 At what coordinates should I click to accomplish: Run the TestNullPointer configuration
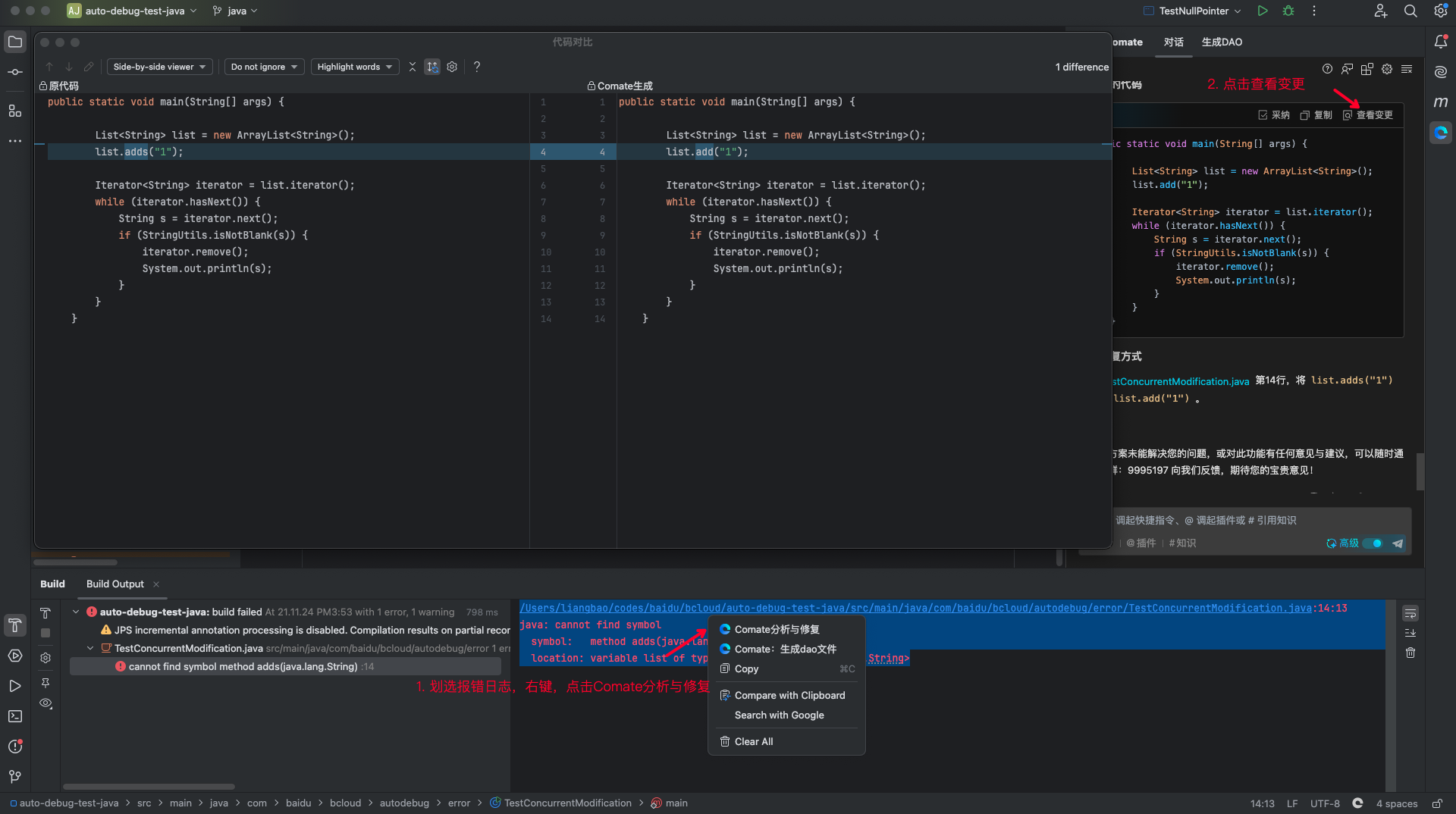[x=1263, y=11]
